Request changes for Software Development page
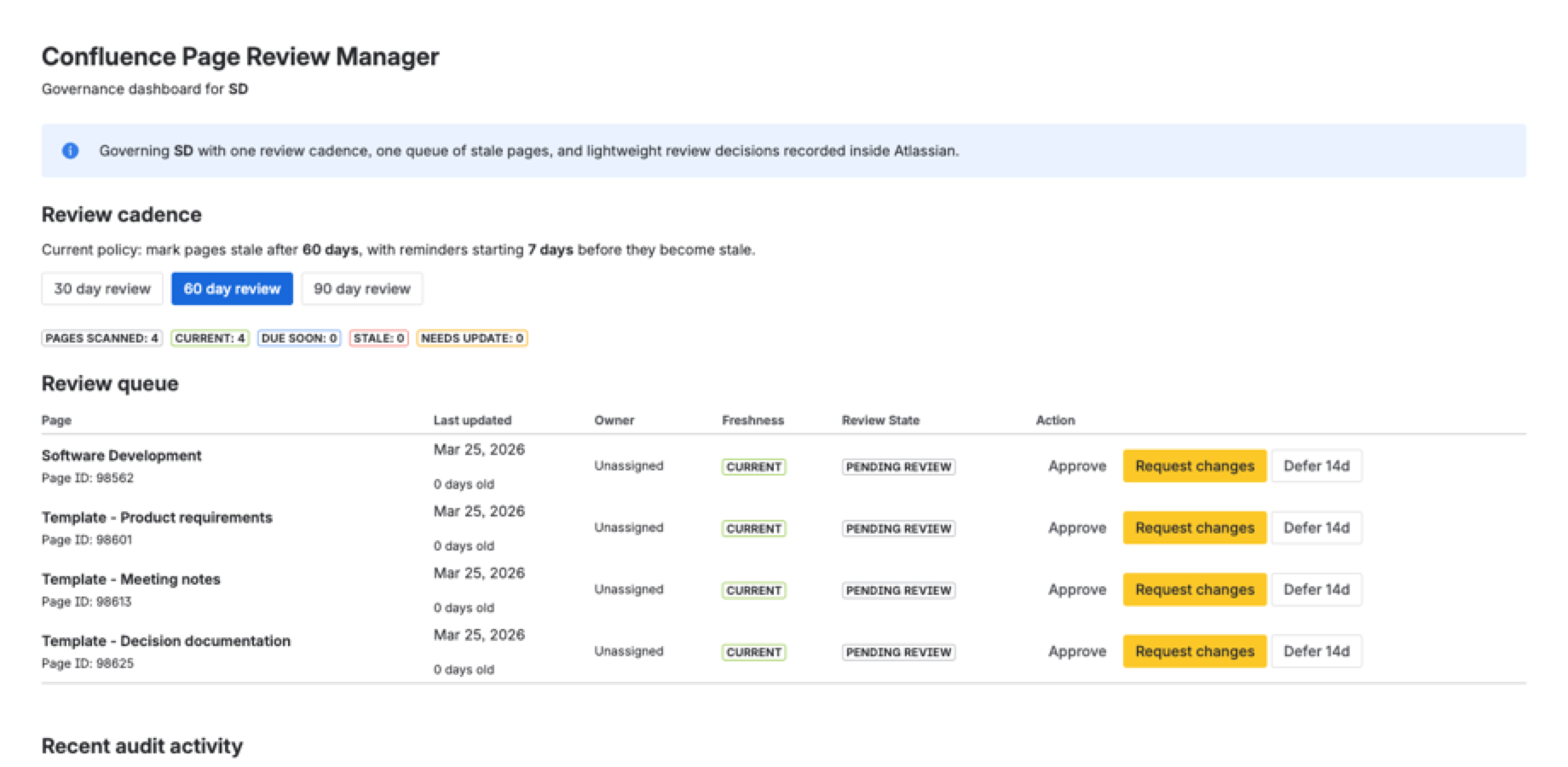The image size is (1568, 767). pos(1194,466)
